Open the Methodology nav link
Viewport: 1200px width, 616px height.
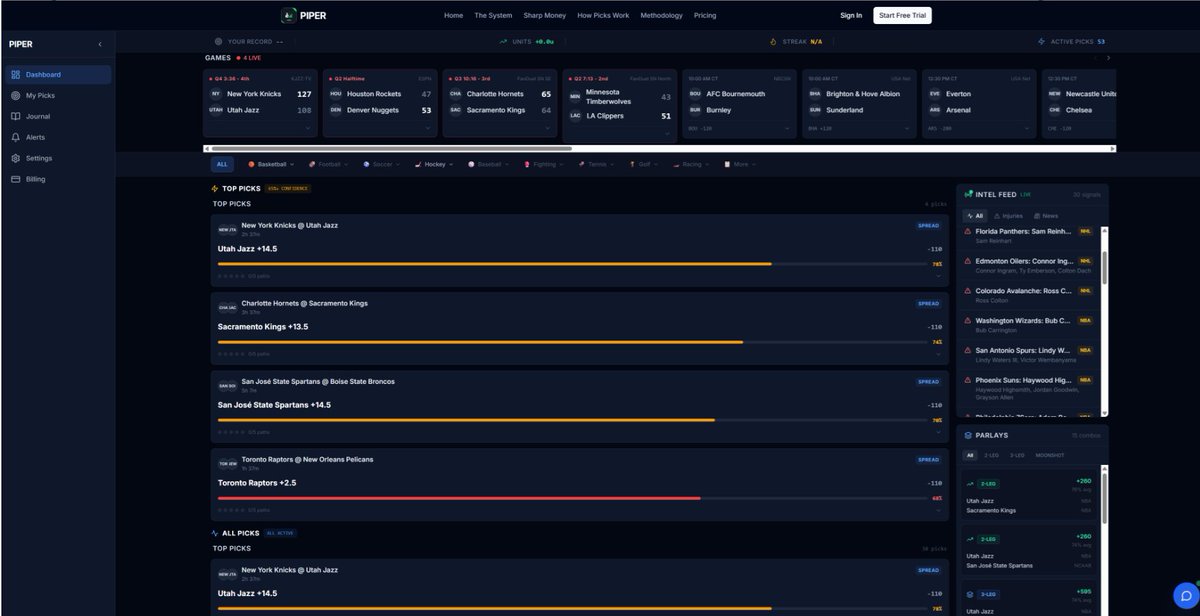(662, 15)
